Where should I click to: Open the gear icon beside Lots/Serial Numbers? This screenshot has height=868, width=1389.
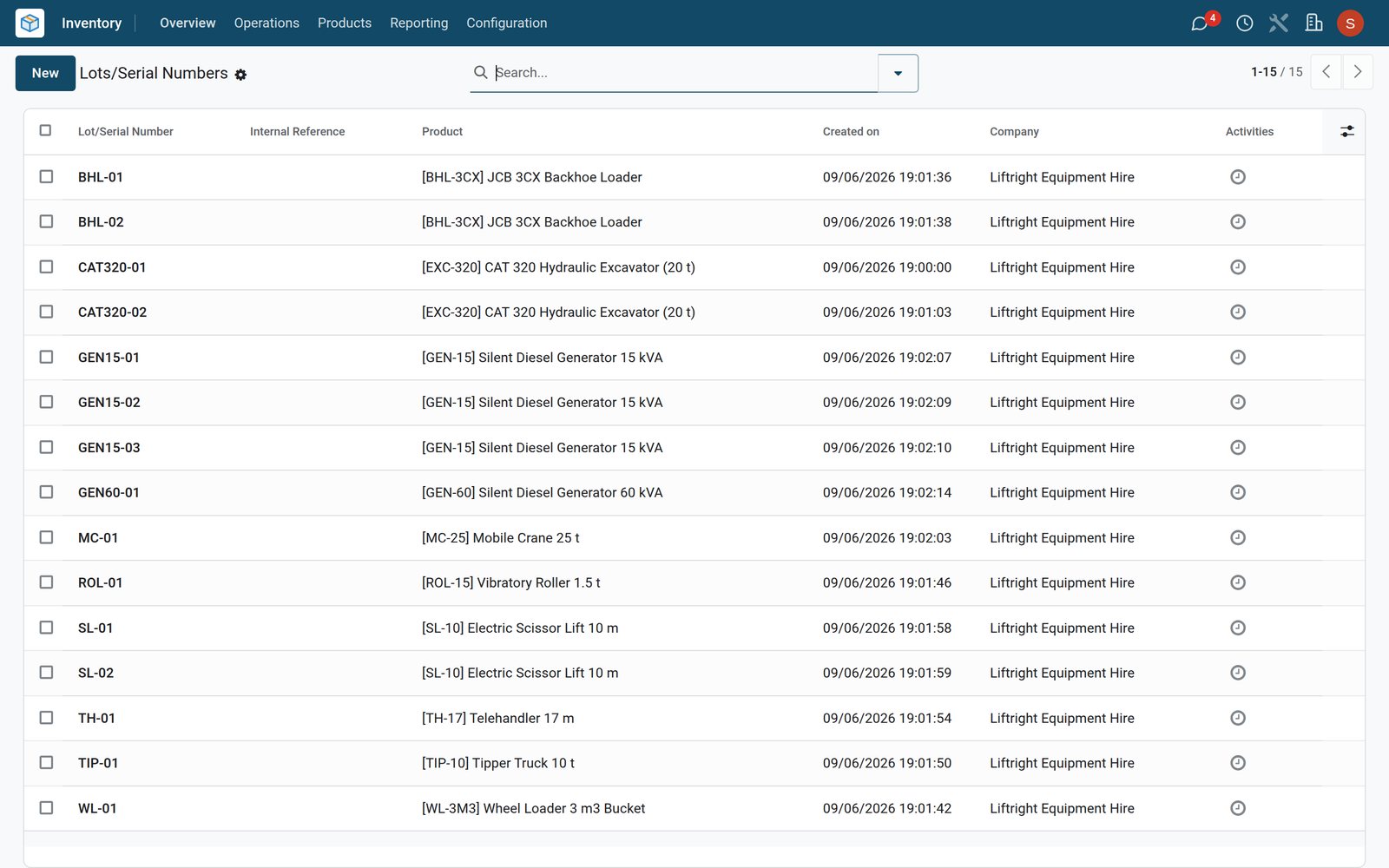(x=240, y=75)
